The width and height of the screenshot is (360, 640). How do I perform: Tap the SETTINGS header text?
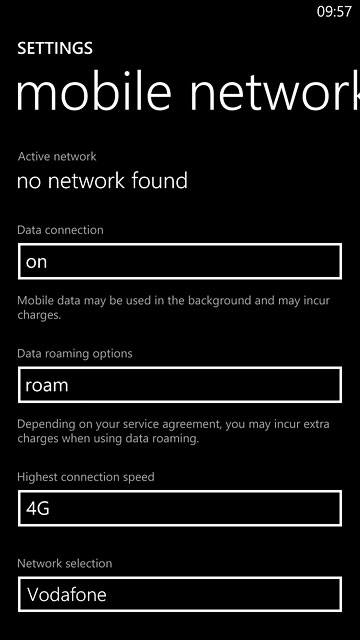click(55, 48)
